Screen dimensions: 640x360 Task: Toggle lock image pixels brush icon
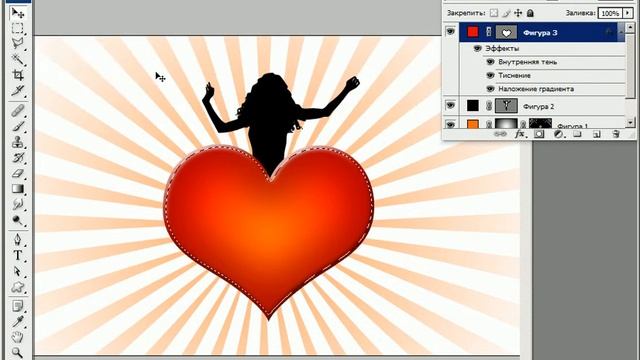[x=506, y=13]
